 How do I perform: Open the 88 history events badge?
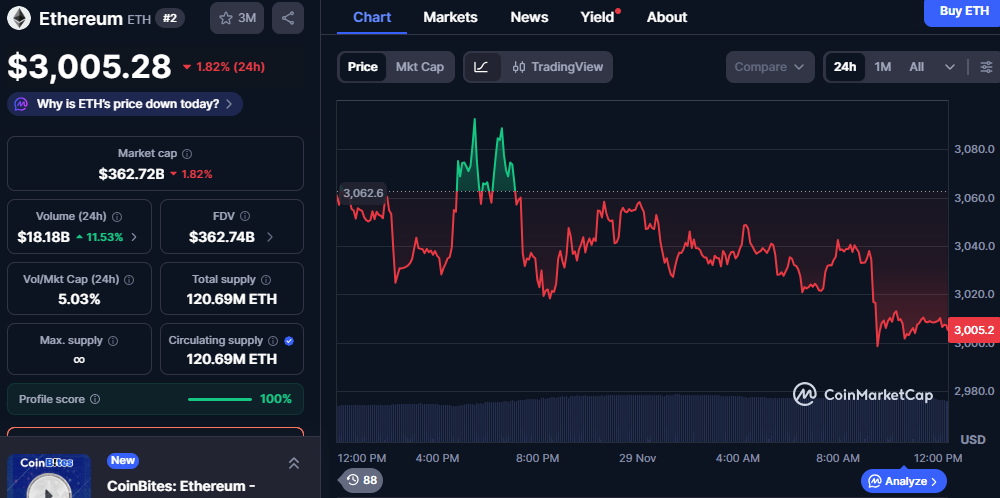pos(361,481)
